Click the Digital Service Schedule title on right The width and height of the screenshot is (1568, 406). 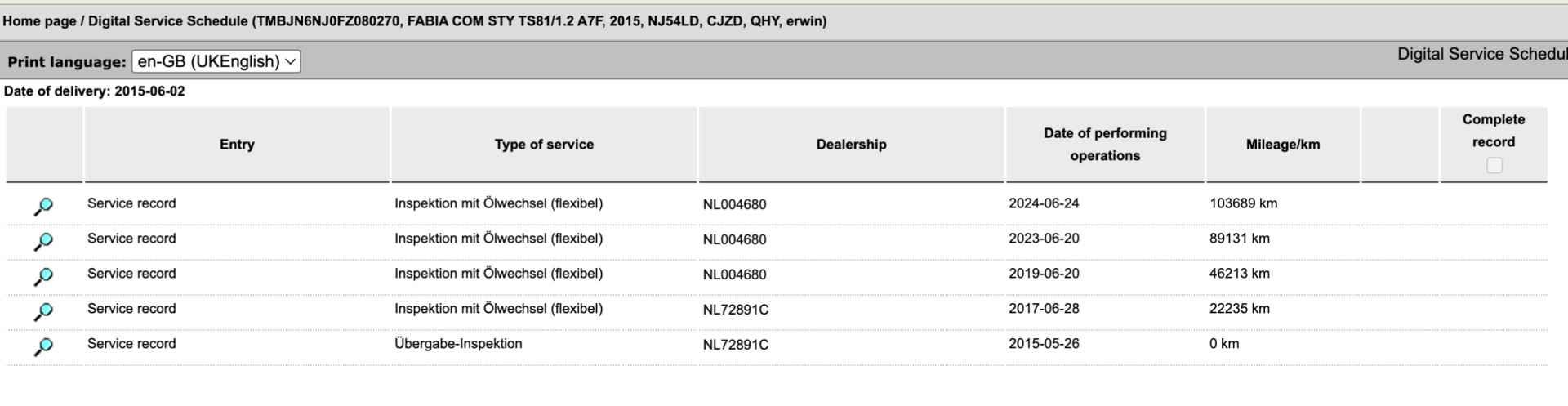(1482, 54)
